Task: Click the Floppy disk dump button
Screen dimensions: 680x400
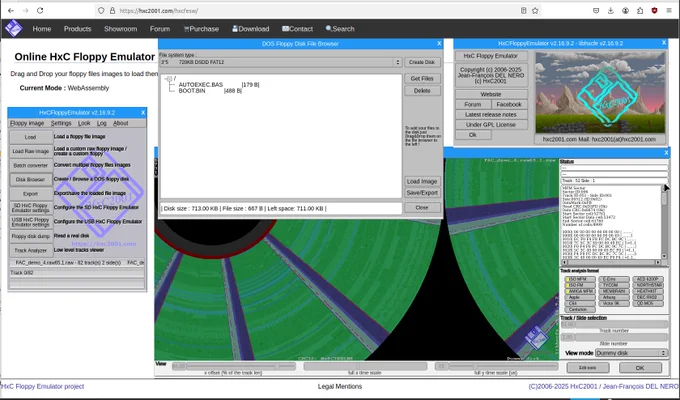Action: click(30, 236)
